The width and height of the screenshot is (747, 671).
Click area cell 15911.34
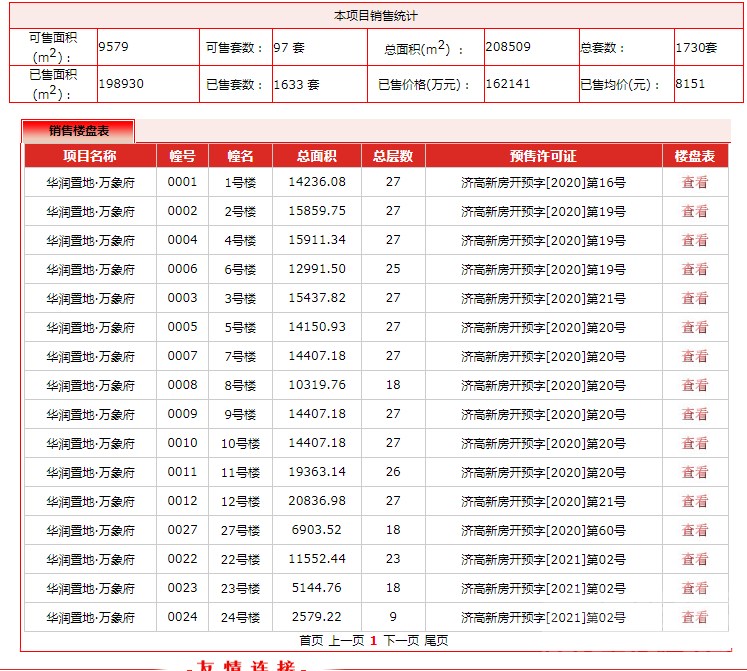(x=317, y=240)
